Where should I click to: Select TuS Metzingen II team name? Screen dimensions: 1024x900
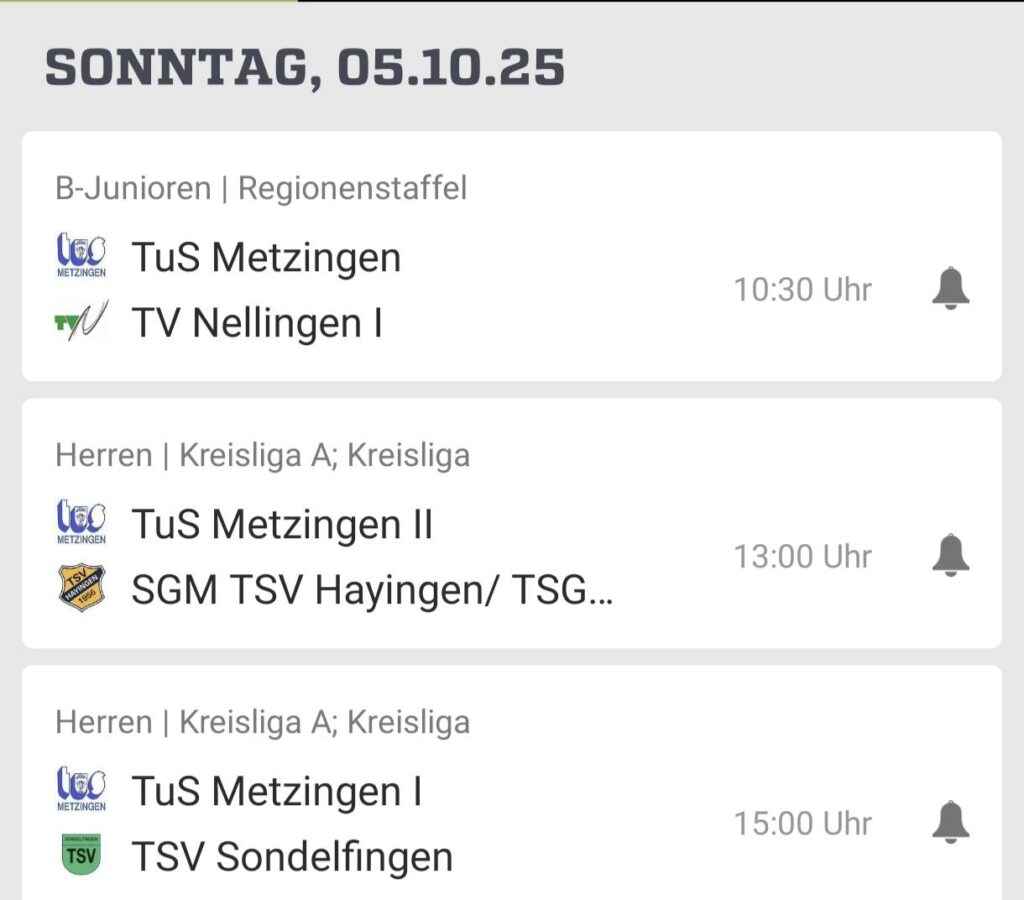tap(282, 524)
